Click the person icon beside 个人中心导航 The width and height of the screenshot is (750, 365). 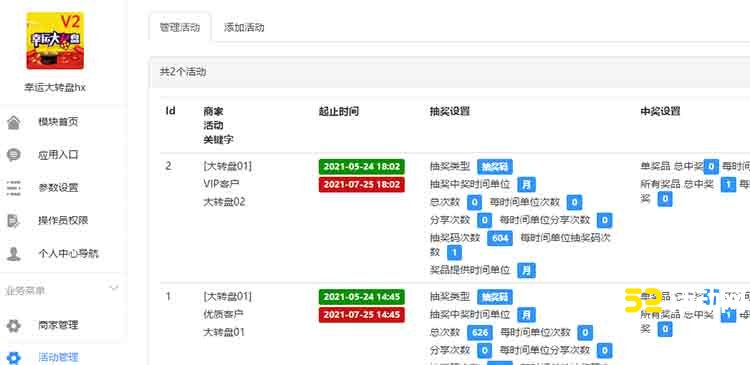pos(13,253)
